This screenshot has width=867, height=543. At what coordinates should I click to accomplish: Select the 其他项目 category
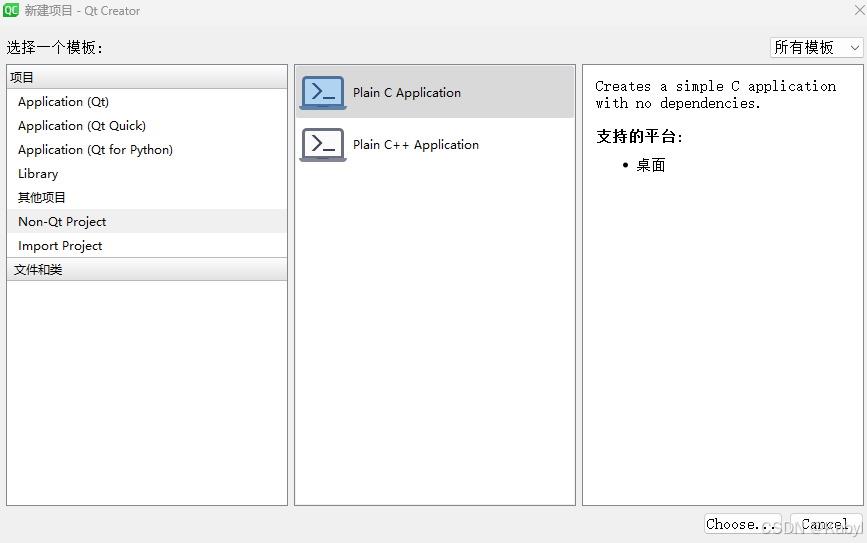147,197
